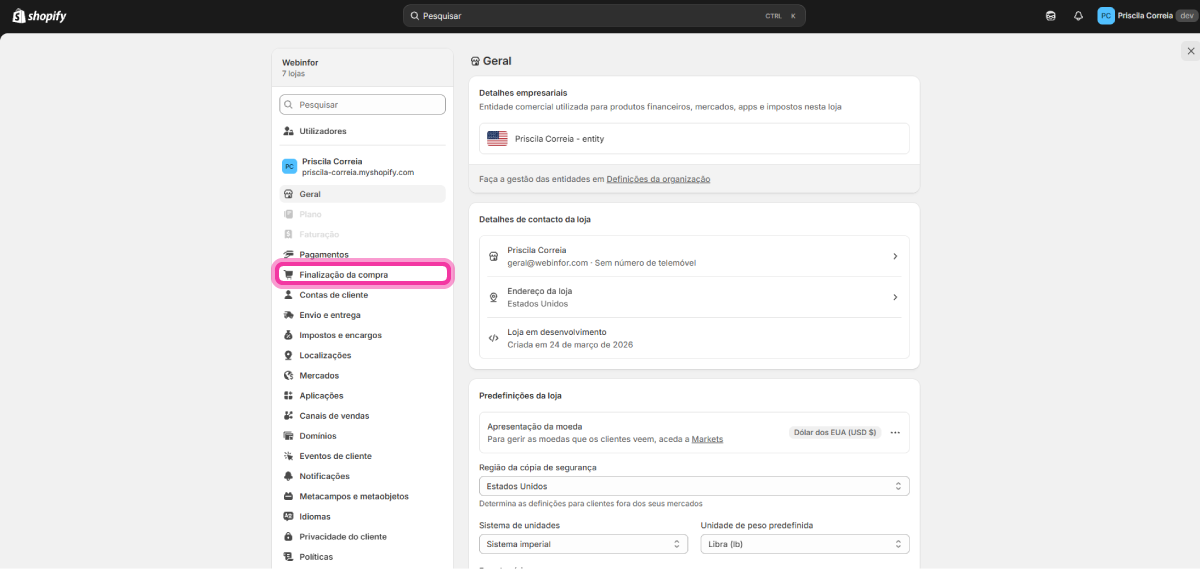Click the store icon beside Priscila Correia contact
The image size is (1200, 569).
tap(493, 256)
